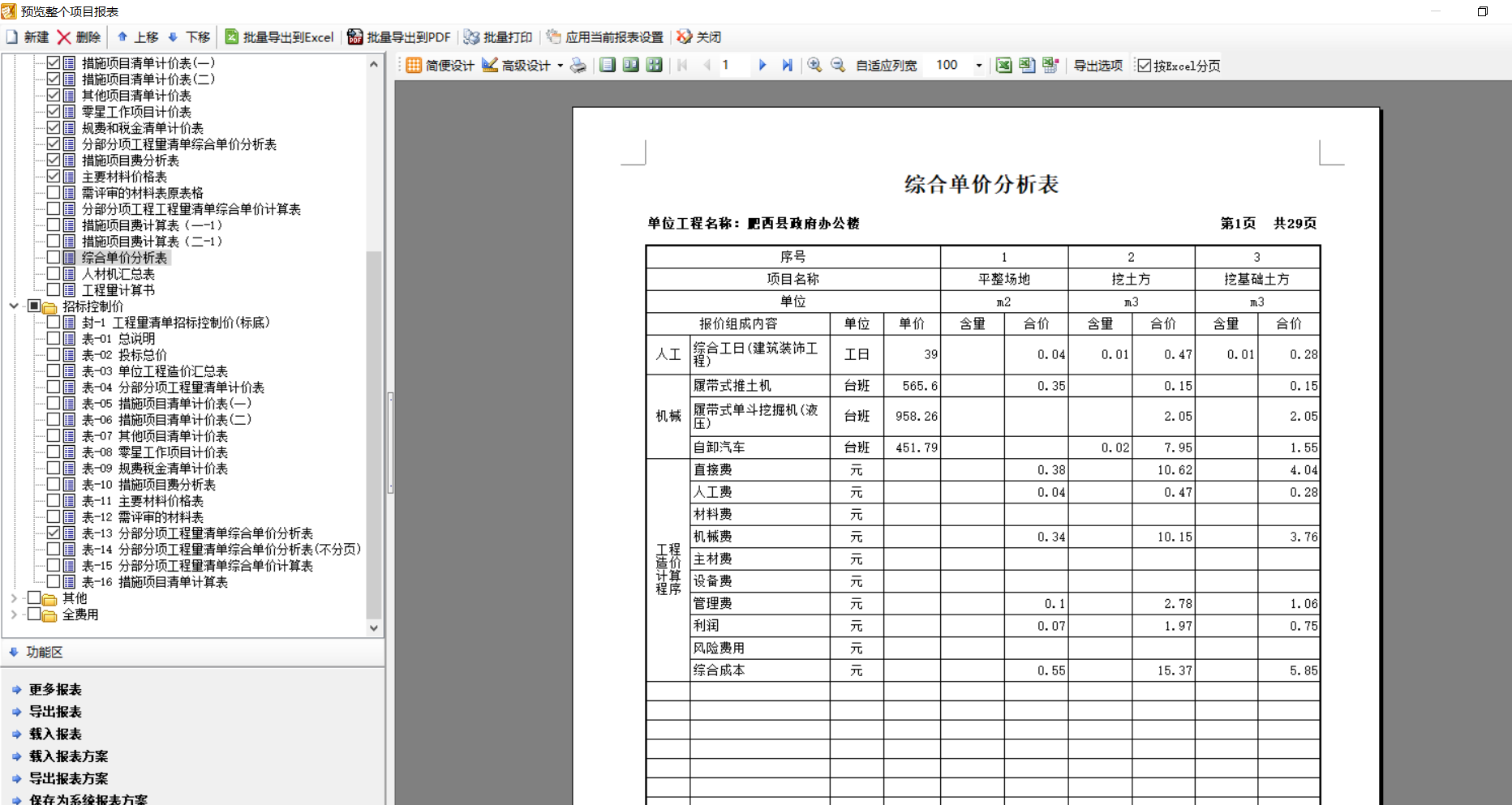The width and height of the screenshot is (1512, 805).
Task: Uncheck 主要材料价格表 checkbox
Action: [54, 176]
